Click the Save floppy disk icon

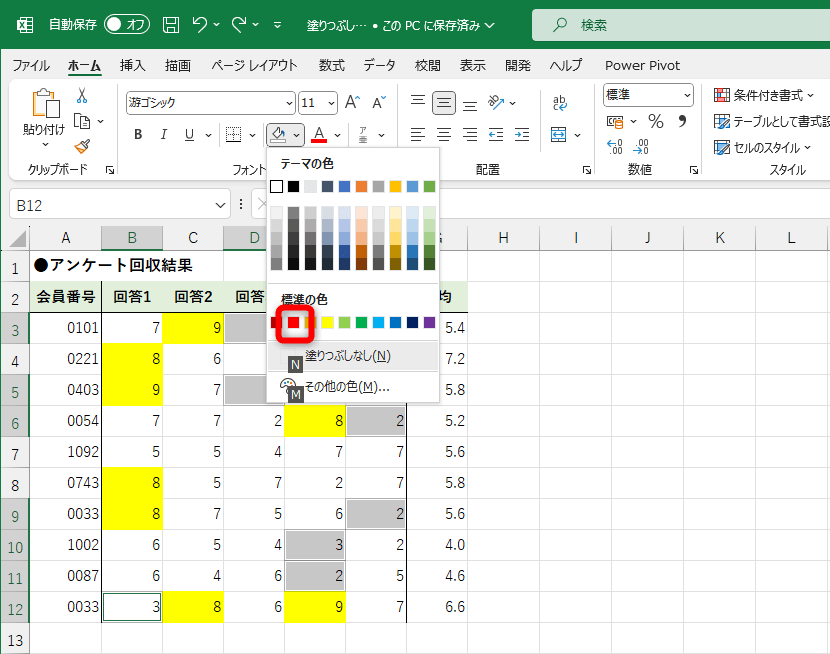click(x=171, y=24)
